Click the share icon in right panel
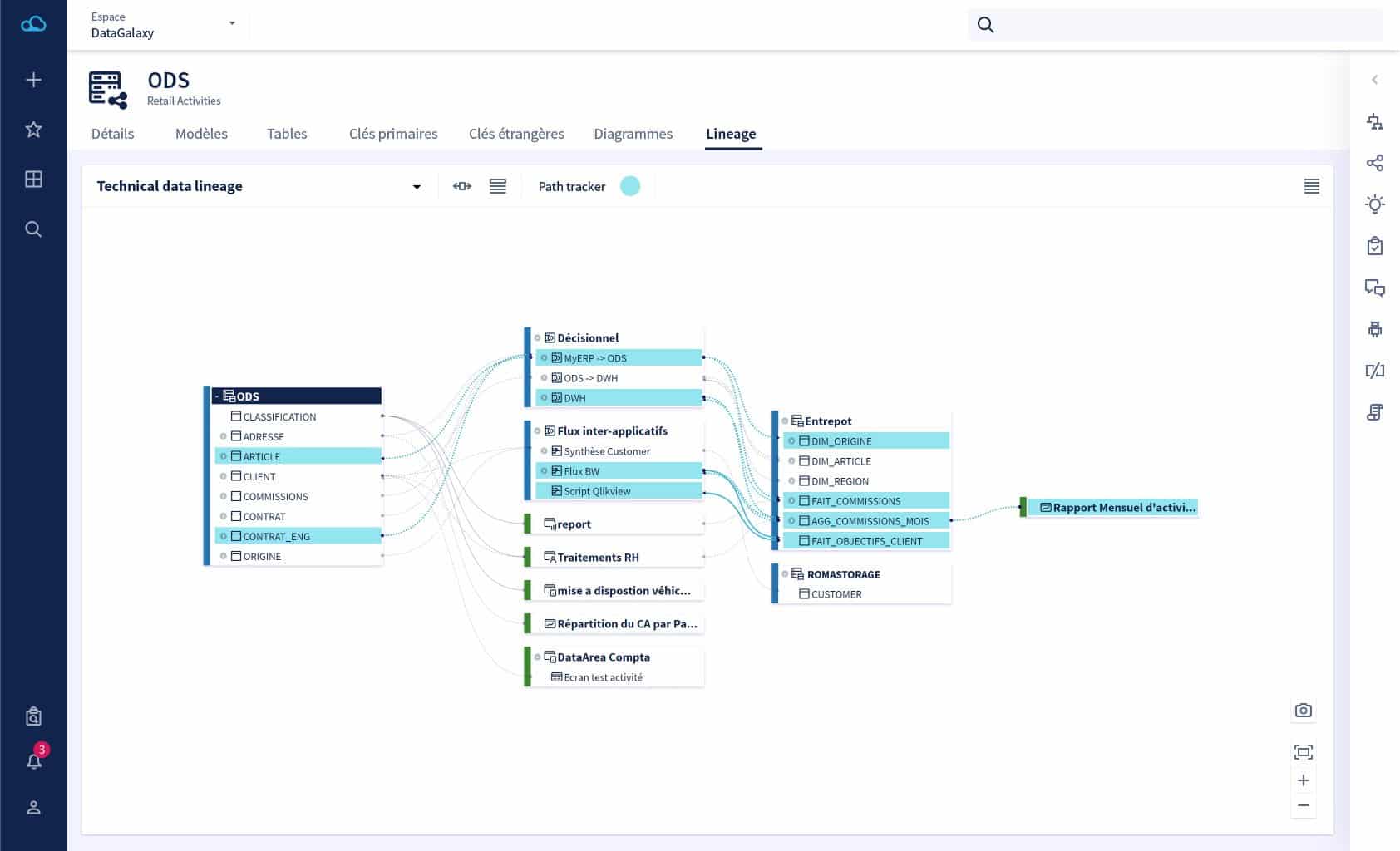 (1375, 163)
